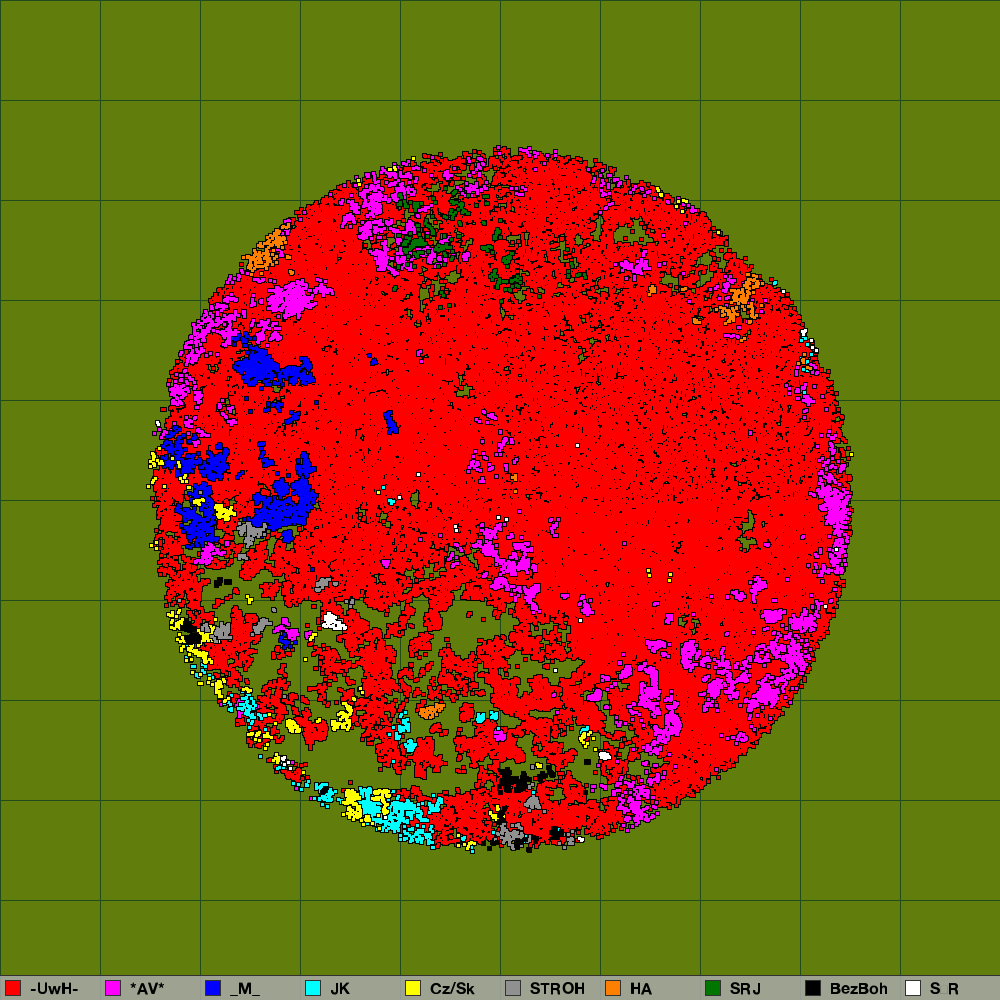Select the STROH legend label
1000x1000 pixels.
point(557,989)
